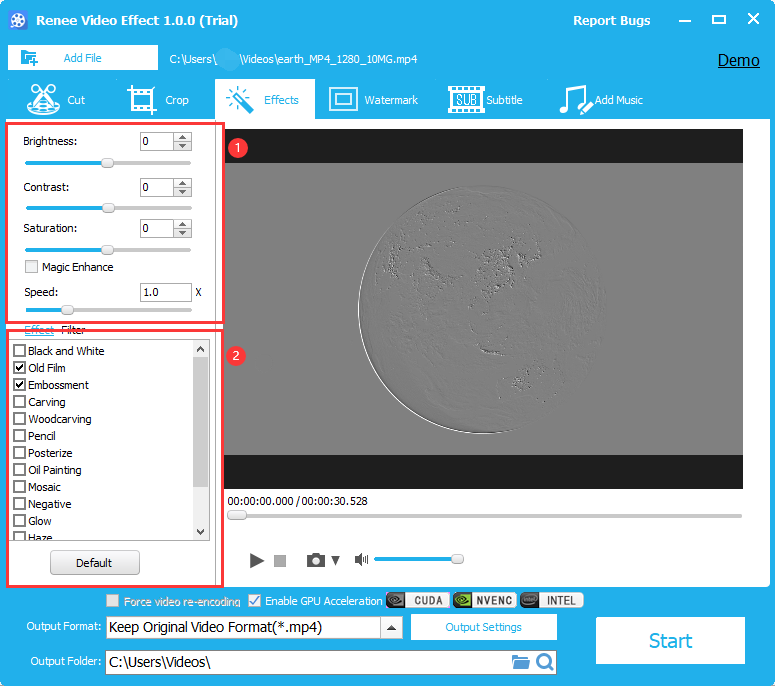This screenshot has width=775, height=686.
Task: Browse output folder with the folder icon
Action: point(520,662)
